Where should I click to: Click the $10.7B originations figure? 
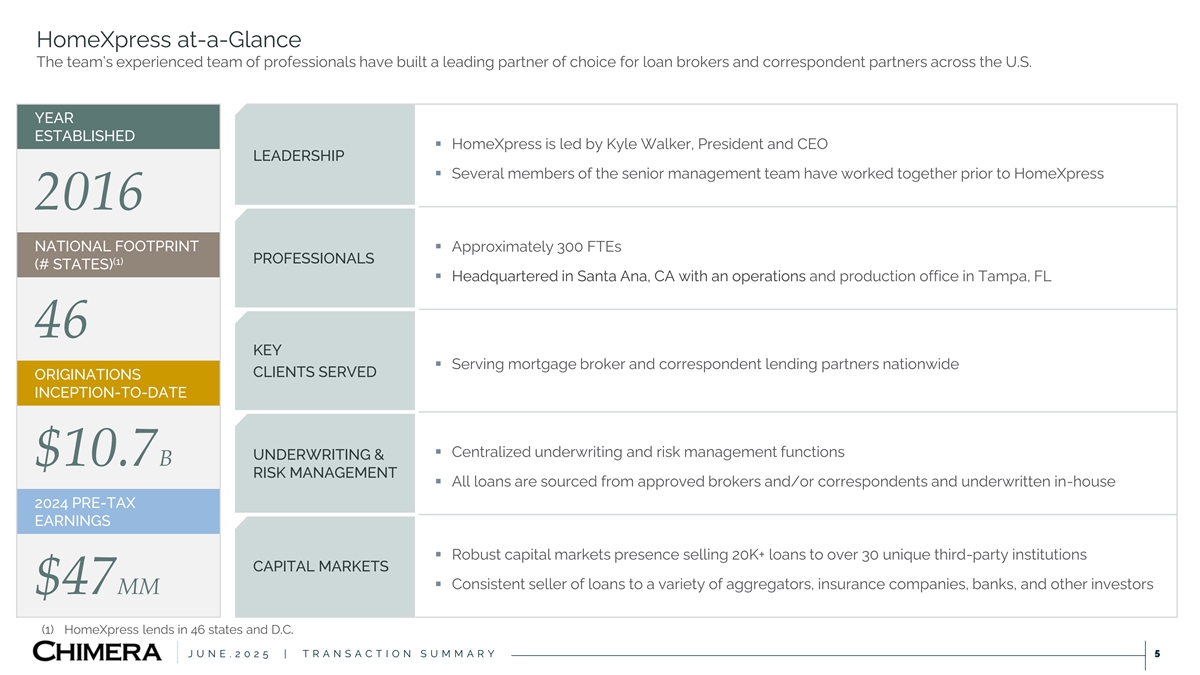[x=104, y=449]
